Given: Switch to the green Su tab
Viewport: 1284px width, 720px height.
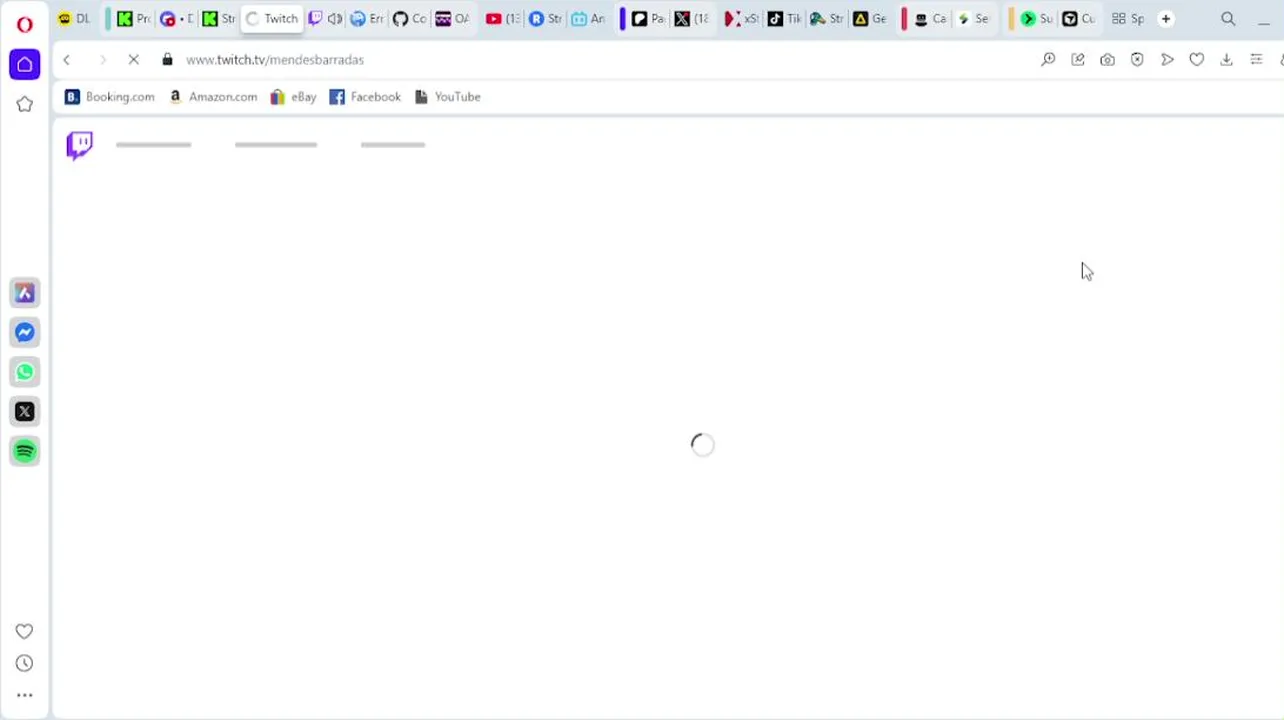Looking at the screenshot, I should pos(1036,19).
